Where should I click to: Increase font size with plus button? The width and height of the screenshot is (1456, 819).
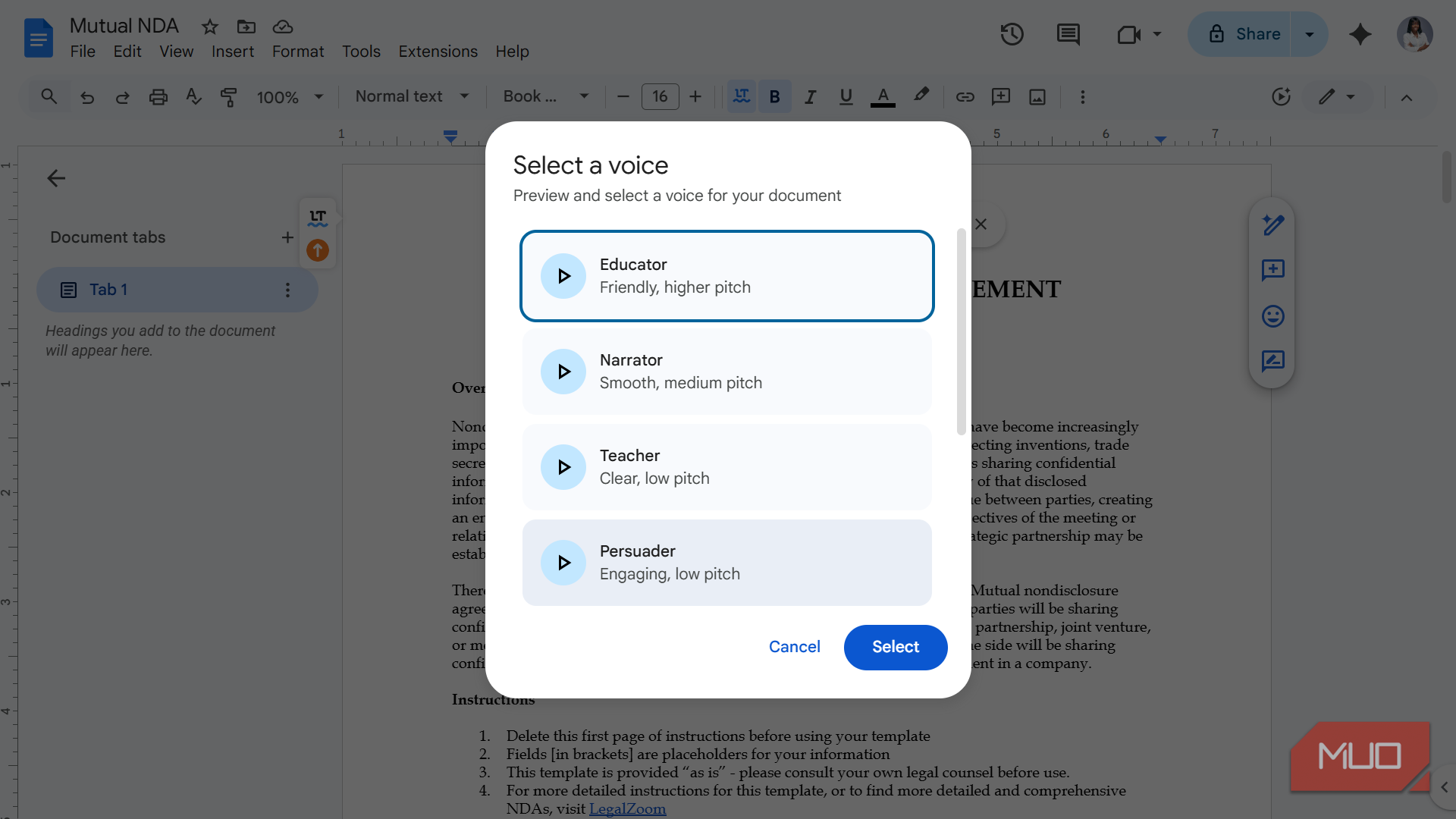(695, 97)
